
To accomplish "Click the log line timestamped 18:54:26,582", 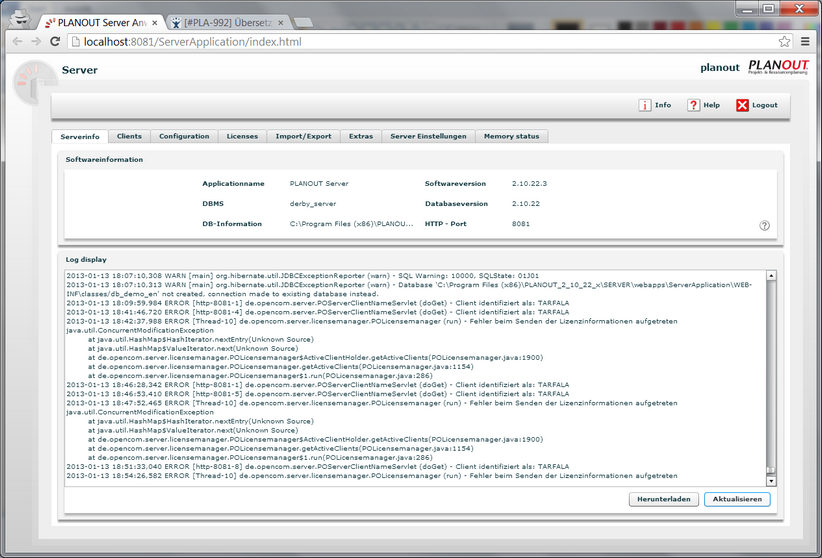I will point(372,476).
